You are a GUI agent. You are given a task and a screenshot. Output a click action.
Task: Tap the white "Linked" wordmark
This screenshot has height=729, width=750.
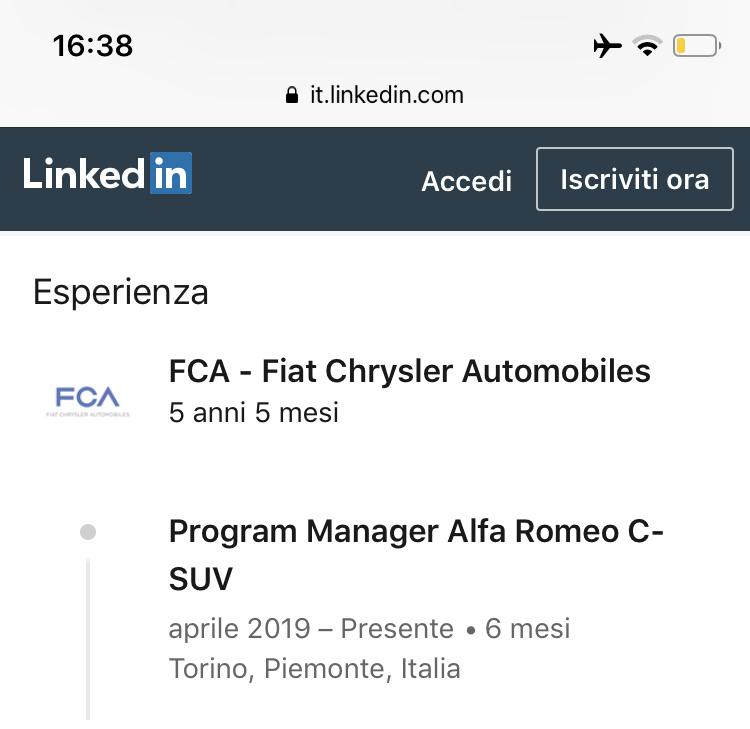tap(84, 174)
